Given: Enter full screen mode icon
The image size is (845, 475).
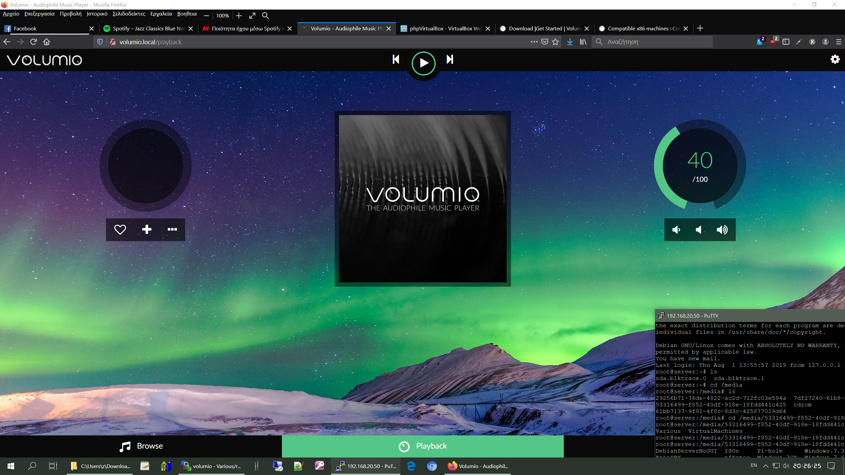Looking at the screenshot, I should point(252,16).
